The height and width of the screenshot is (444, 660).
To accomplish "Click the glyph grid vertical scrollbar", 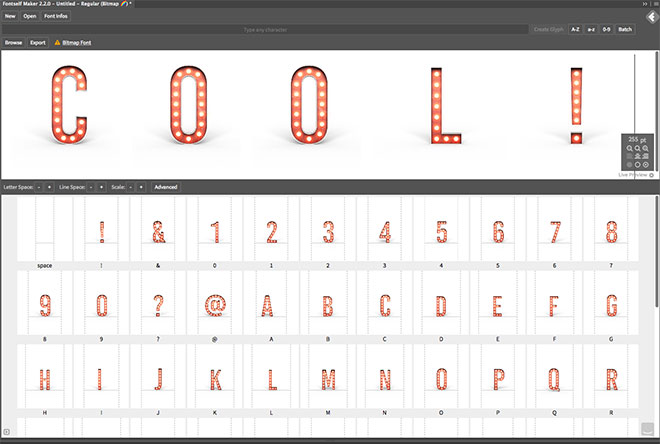I will coord(657,252).
